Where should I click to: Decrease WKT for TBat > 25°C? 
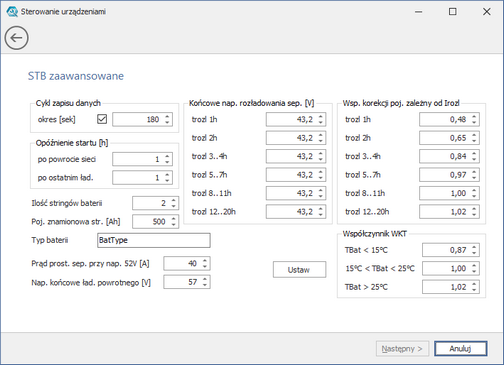[x=474, y=290]
